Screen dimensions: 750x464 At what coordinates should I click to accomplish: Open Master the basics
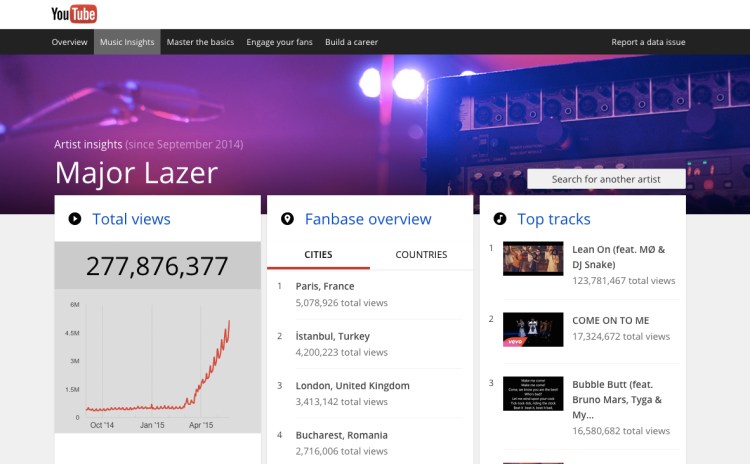tap(200, 42)
